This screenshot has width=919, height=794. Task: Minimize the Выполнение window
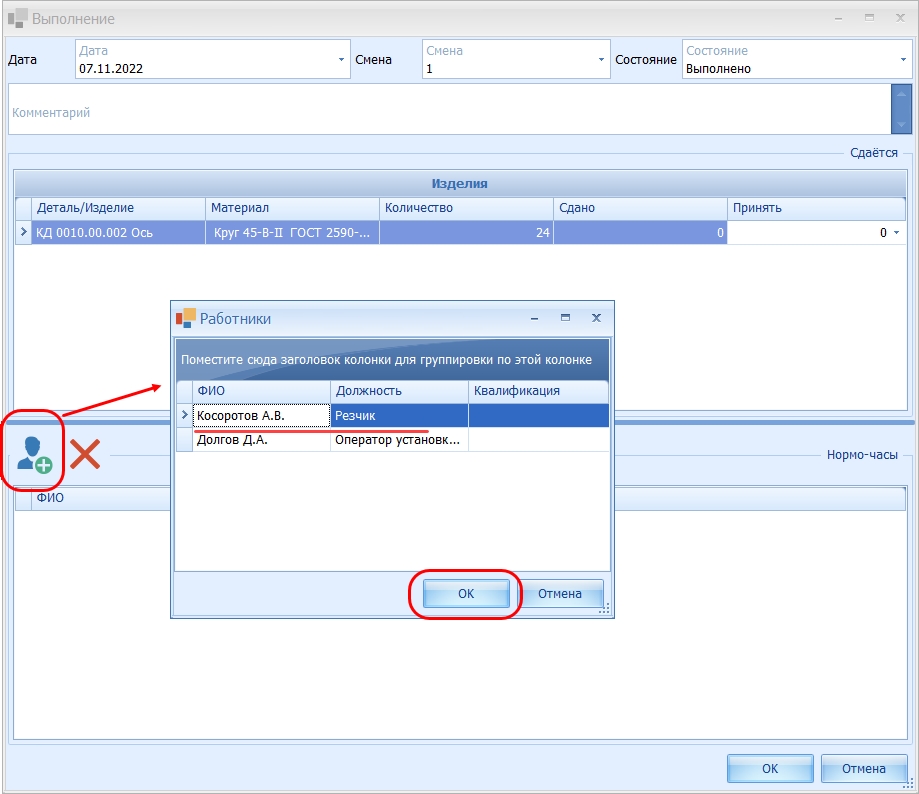[x=838, y=19]
